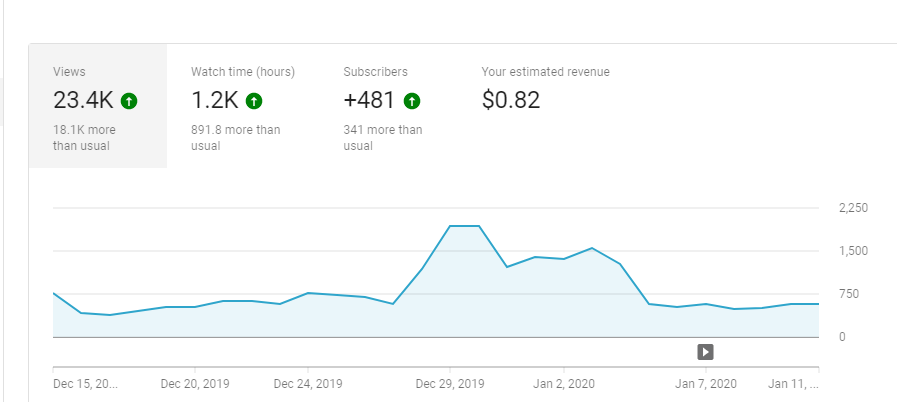Click the '18.1K more than usual' text
The image size is (897, 402).
[84, 138]
